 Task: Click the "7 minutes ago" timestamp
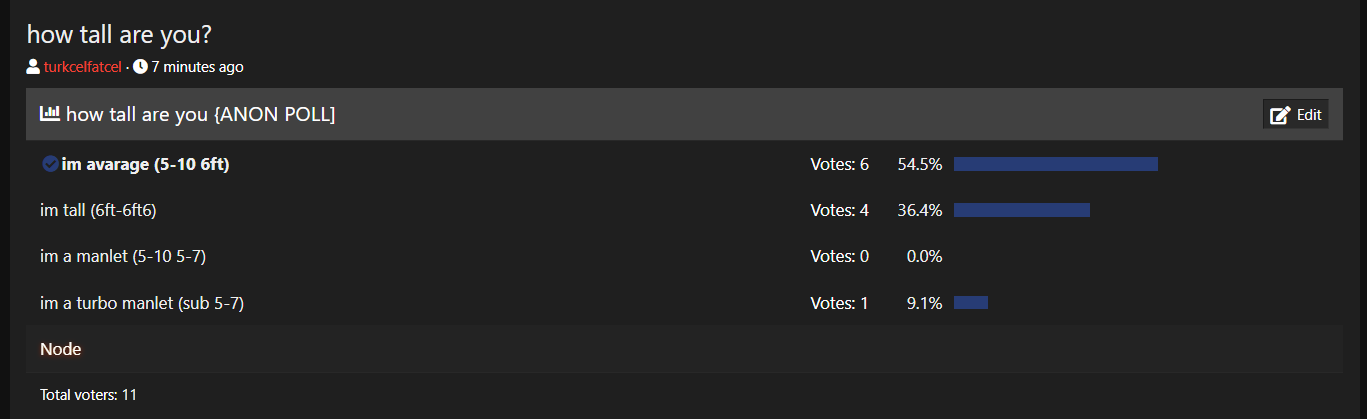(197, 68)
